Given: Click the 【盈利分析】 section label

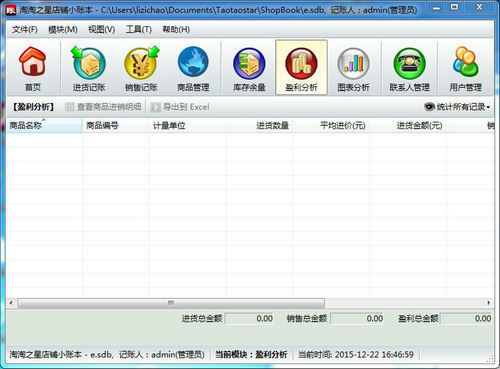Looking at the screenshot, I should pyautogui.click(x=33, y=107).
